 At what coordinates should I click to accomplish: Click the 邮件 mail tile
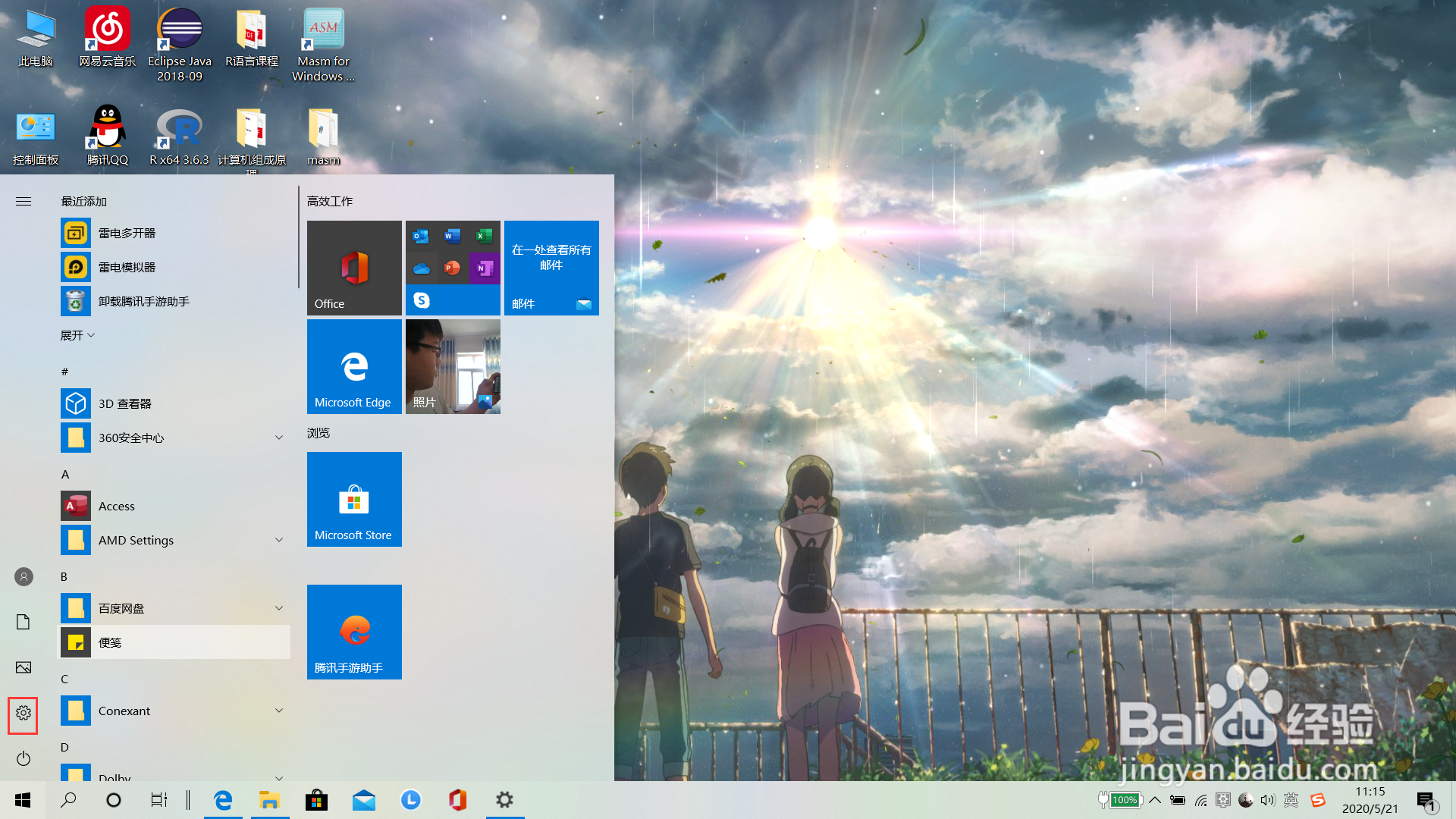point(551,268)
